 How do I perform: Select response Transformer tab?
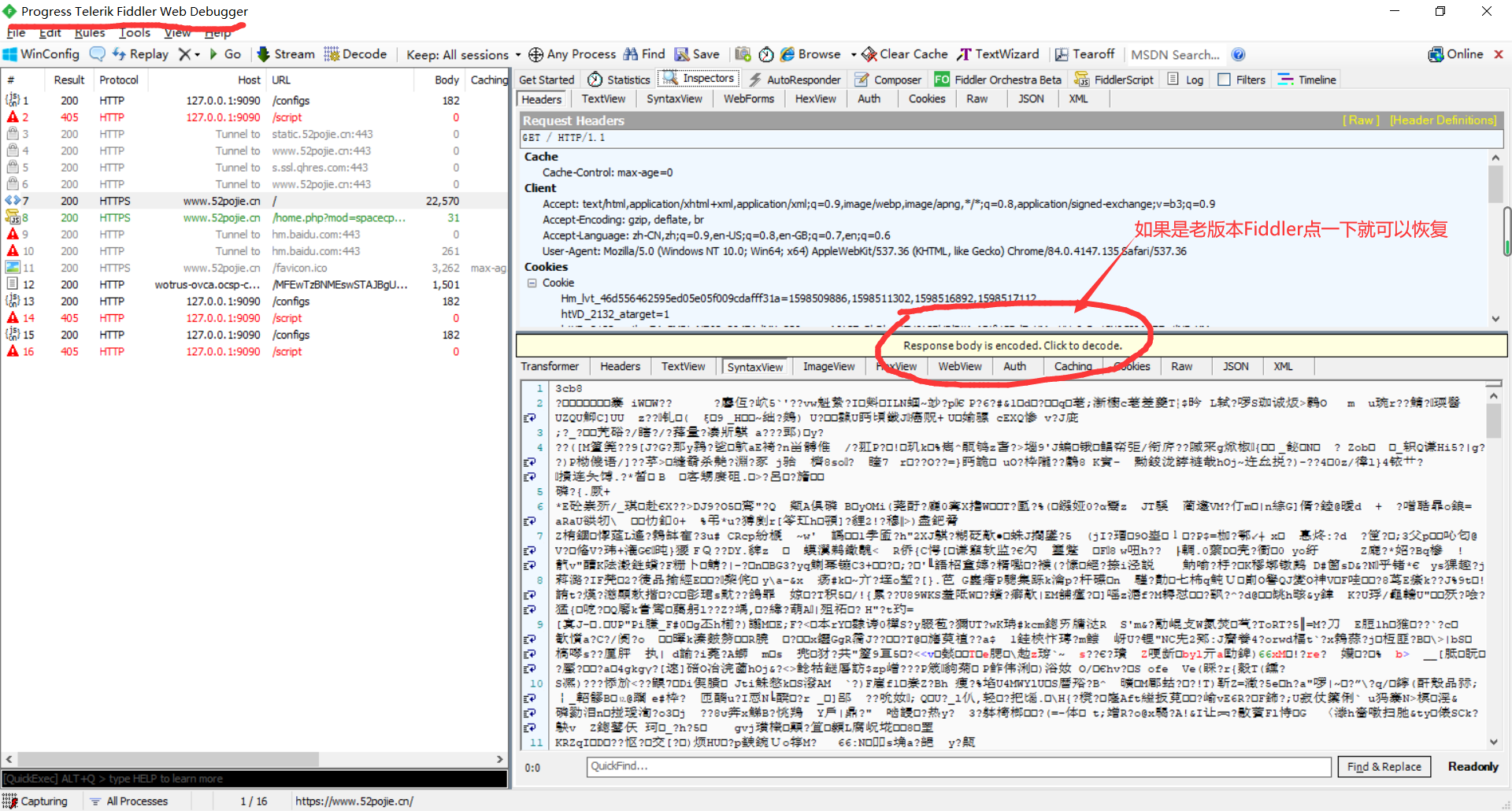[550, 367]
